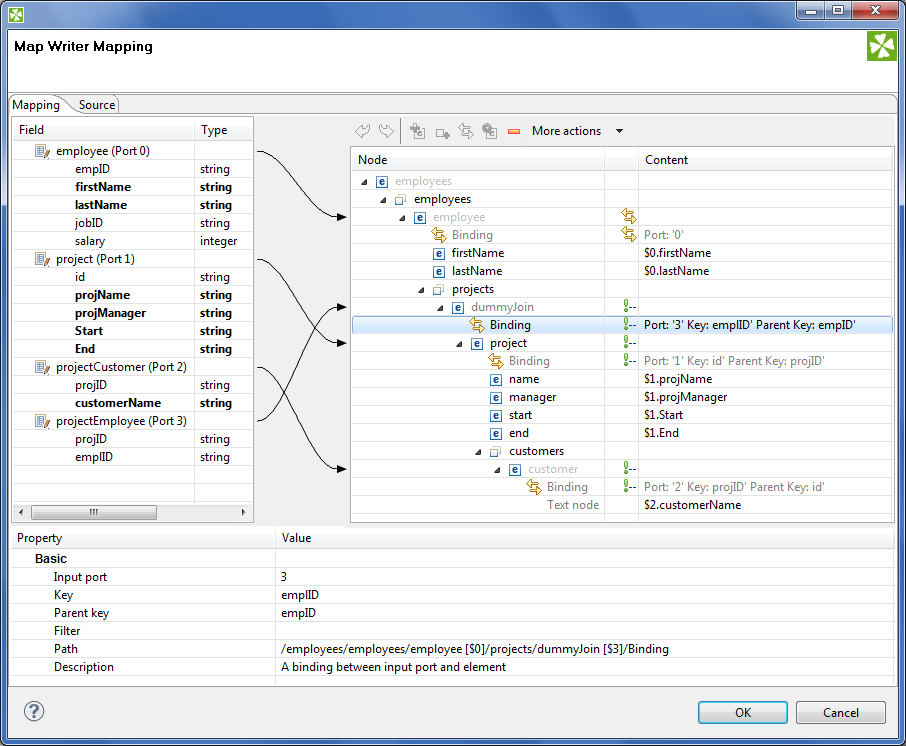The image size is (906, 746).
Task: Click the red remove element icon
Action: 514,132
